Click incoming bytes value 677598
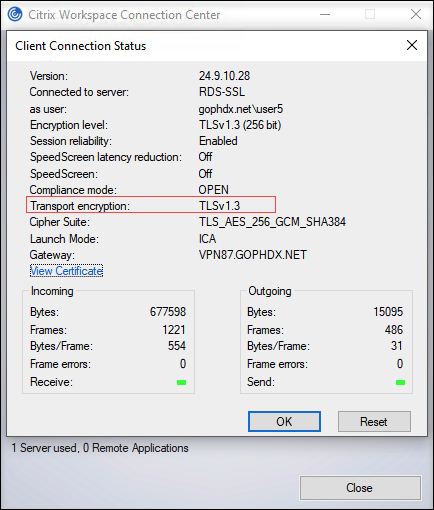The height and width of the screenshot is (510, 434). (168, 312)
